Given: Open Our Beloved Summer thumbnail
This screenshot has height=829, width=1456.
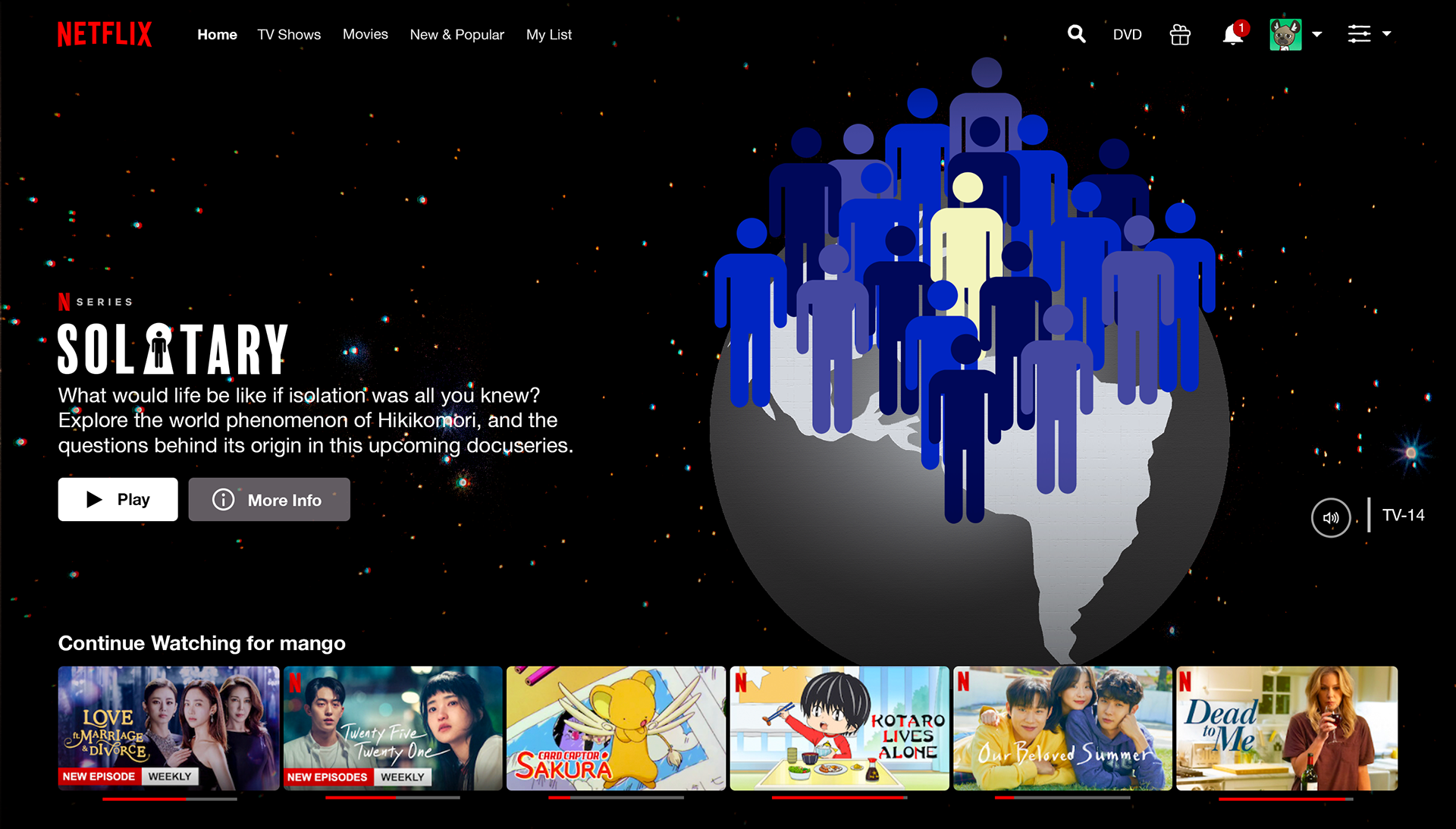Looking at the screenshot, I should (x=1062, y=728).
